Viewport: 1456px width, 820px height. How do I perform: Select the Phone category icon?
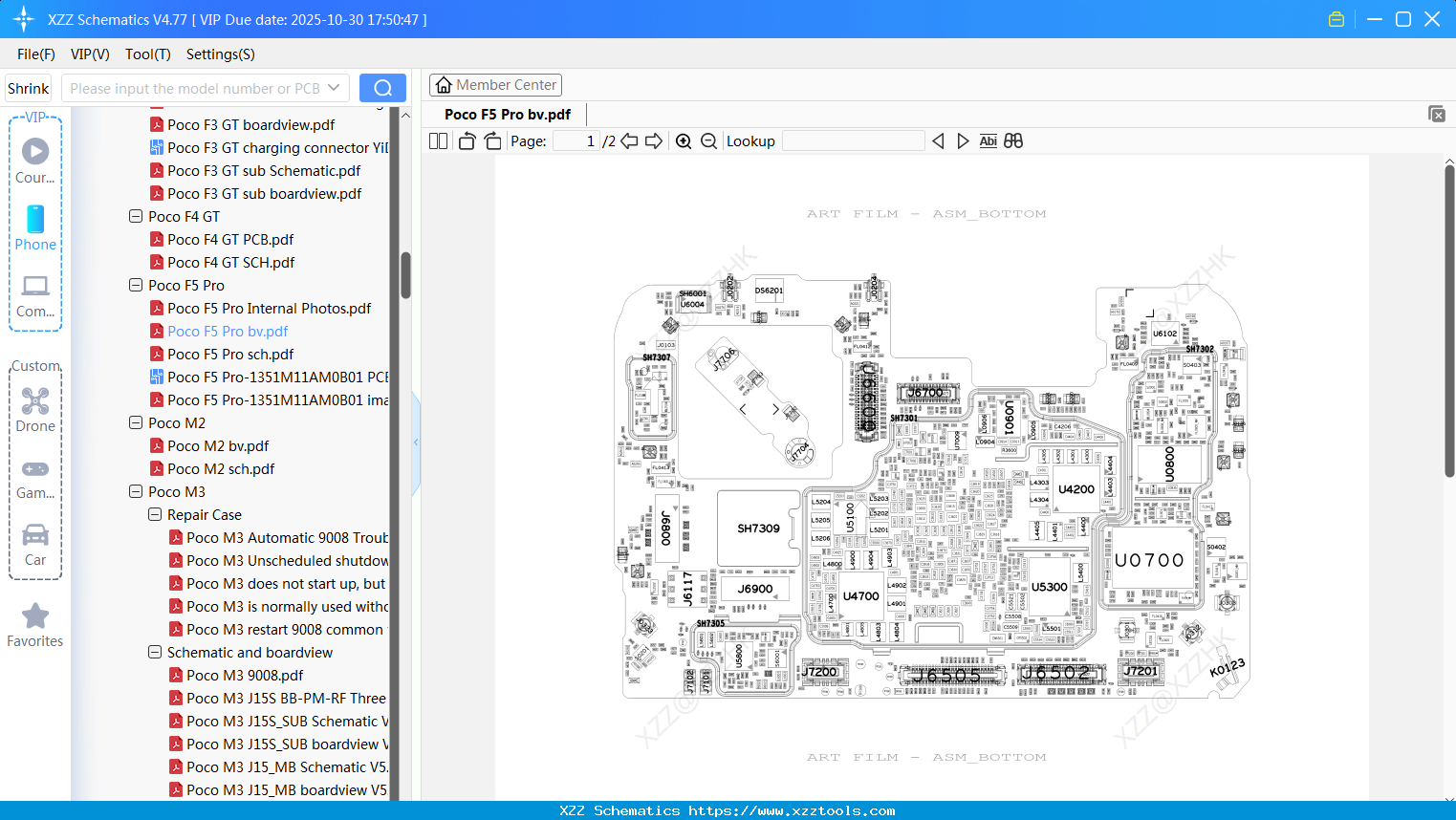[x=35, y=227]
